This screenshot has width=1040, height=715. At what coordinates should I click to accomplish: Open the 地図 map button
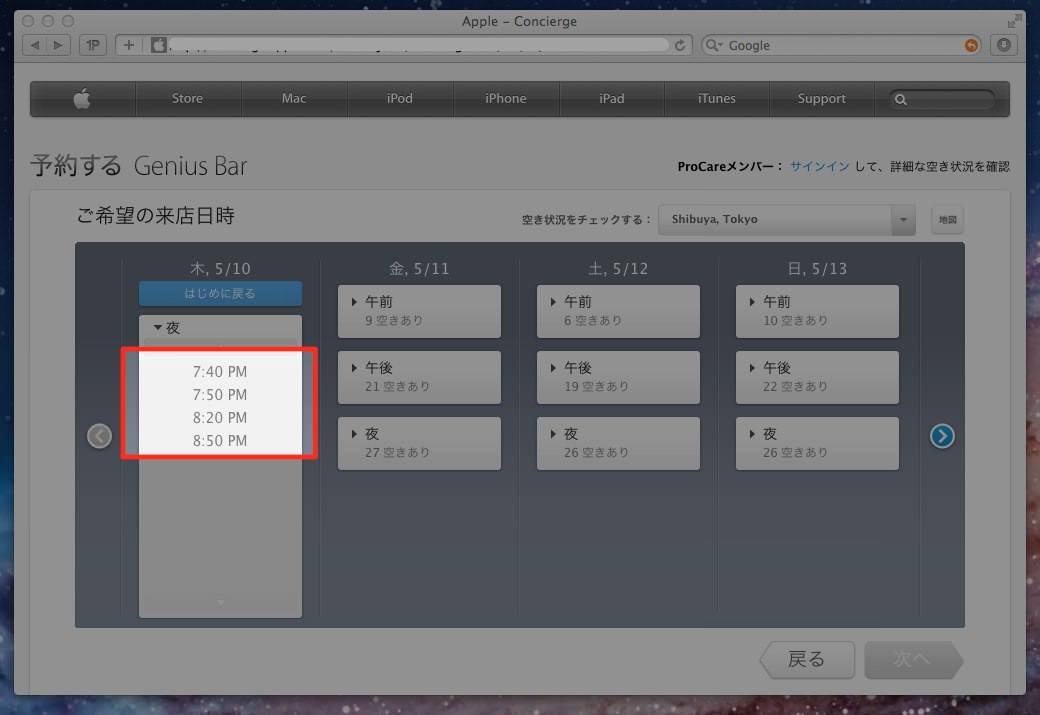(x=947, y=220)
